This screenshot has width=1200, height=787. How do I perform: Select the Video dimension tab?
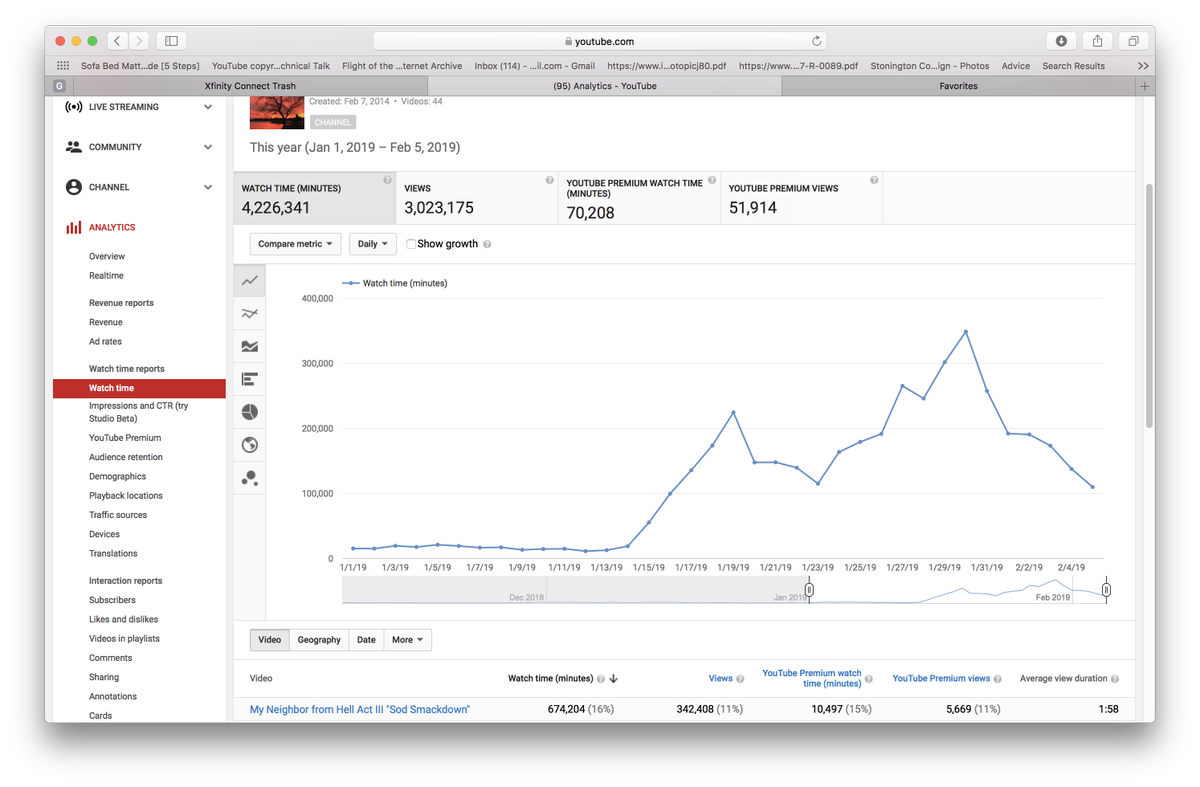pos(269,640)
